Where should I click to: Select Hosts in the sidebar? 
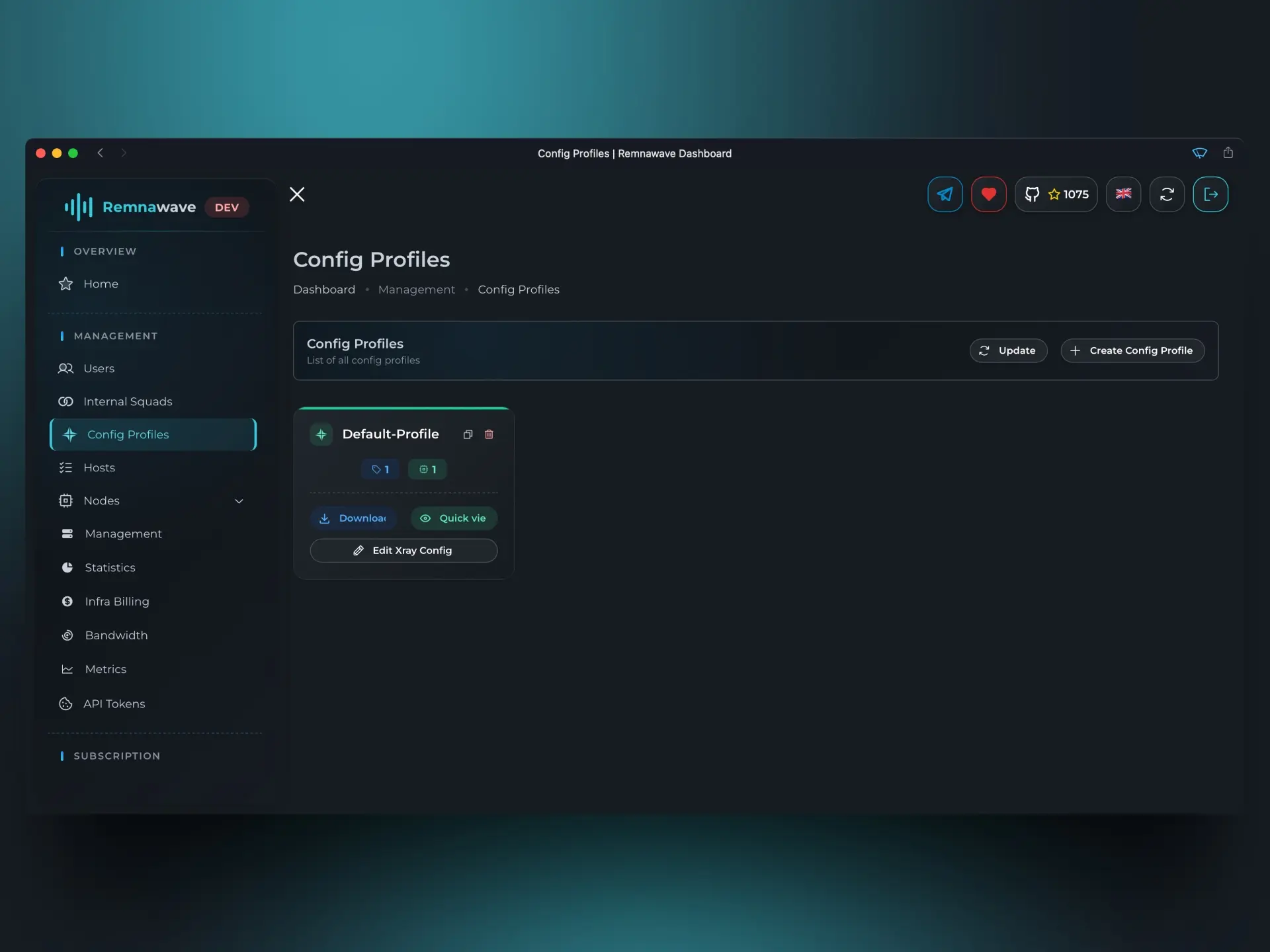point(99,467)
